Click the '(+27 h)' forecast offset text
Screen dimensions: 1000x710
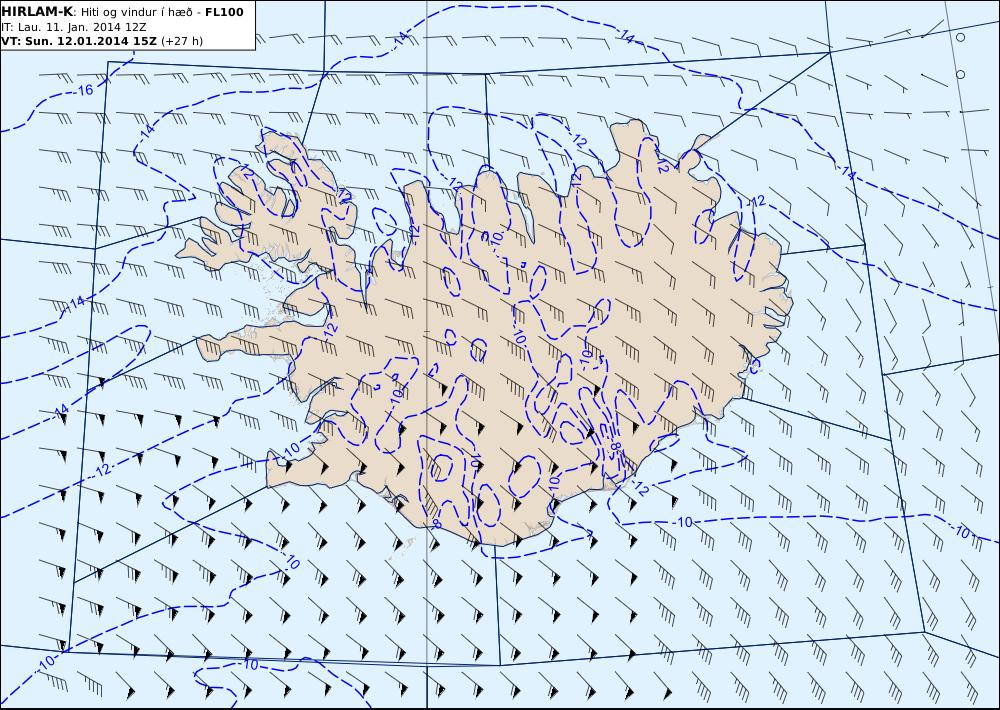(x=182, y=41)
